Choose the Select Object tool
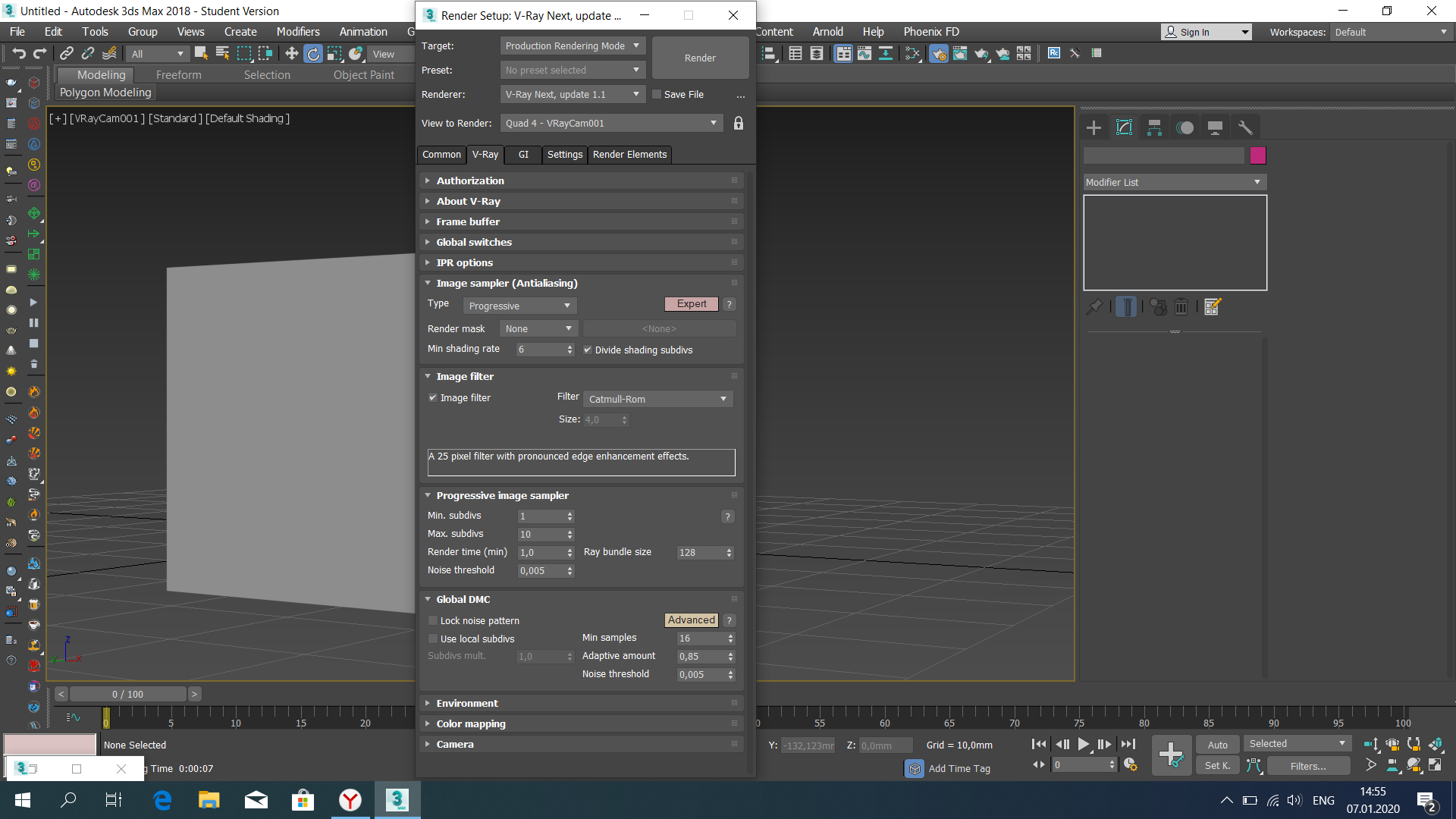 tap(201, 53)
